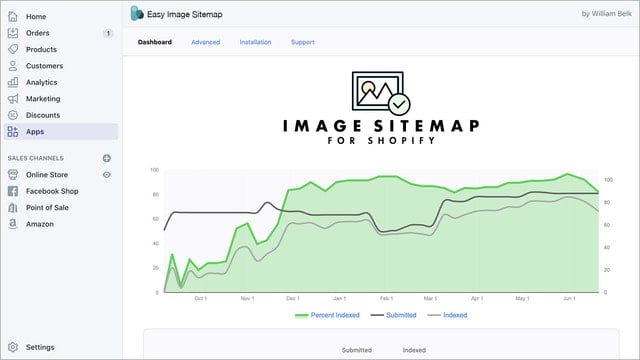Image resolution: width=640 pixels, height=360 pixels.
Task: Click the Dec 1 axis label
Action: point(293,298)
